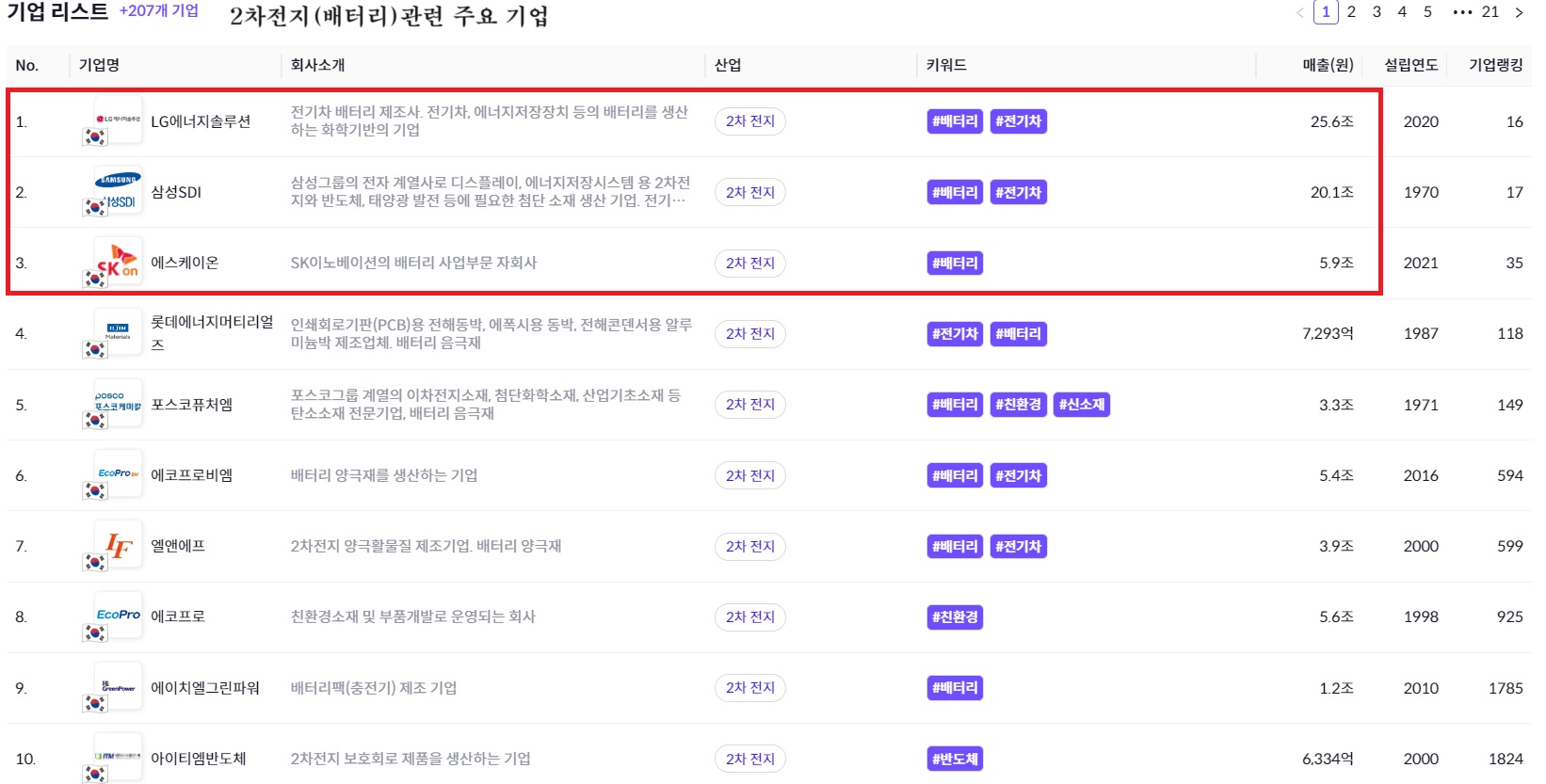1546x784 pixels.
Task: Click the 에이치엘그린파워 GreenPower logo
Action: click(118, 686)
